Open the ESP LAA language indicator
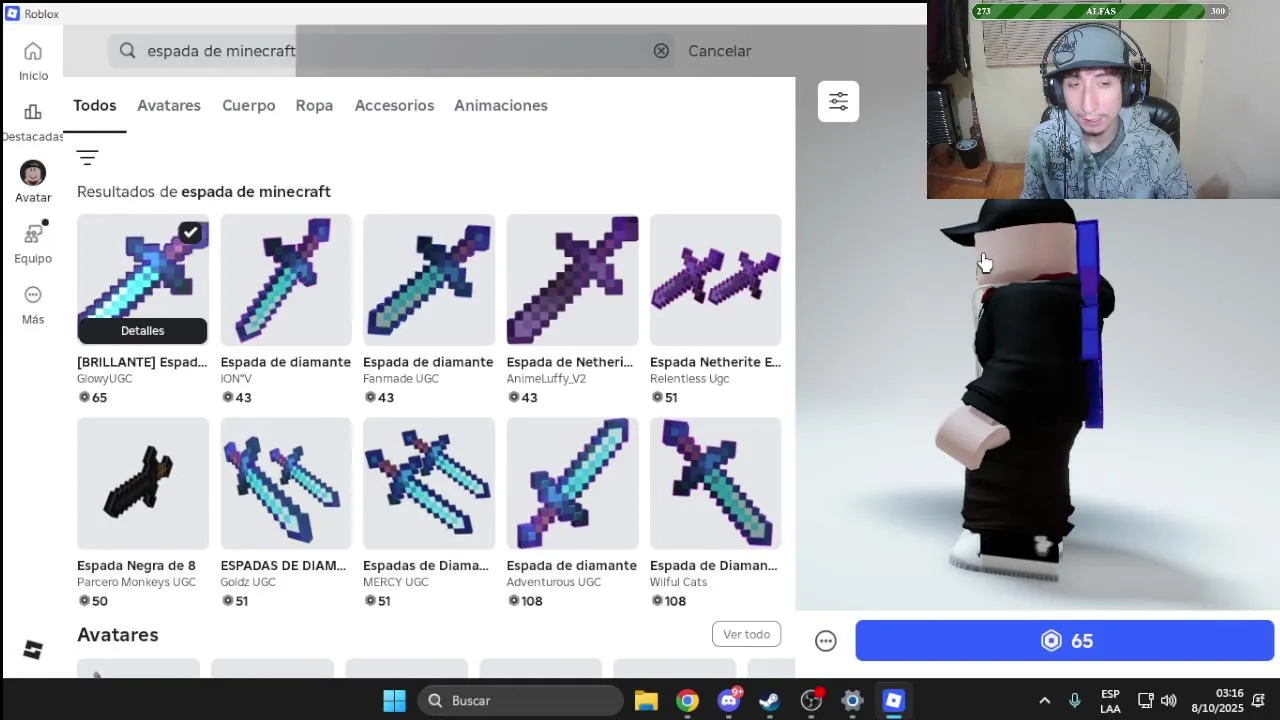This screenshot has width=1280, height=720. (1110, 701)
